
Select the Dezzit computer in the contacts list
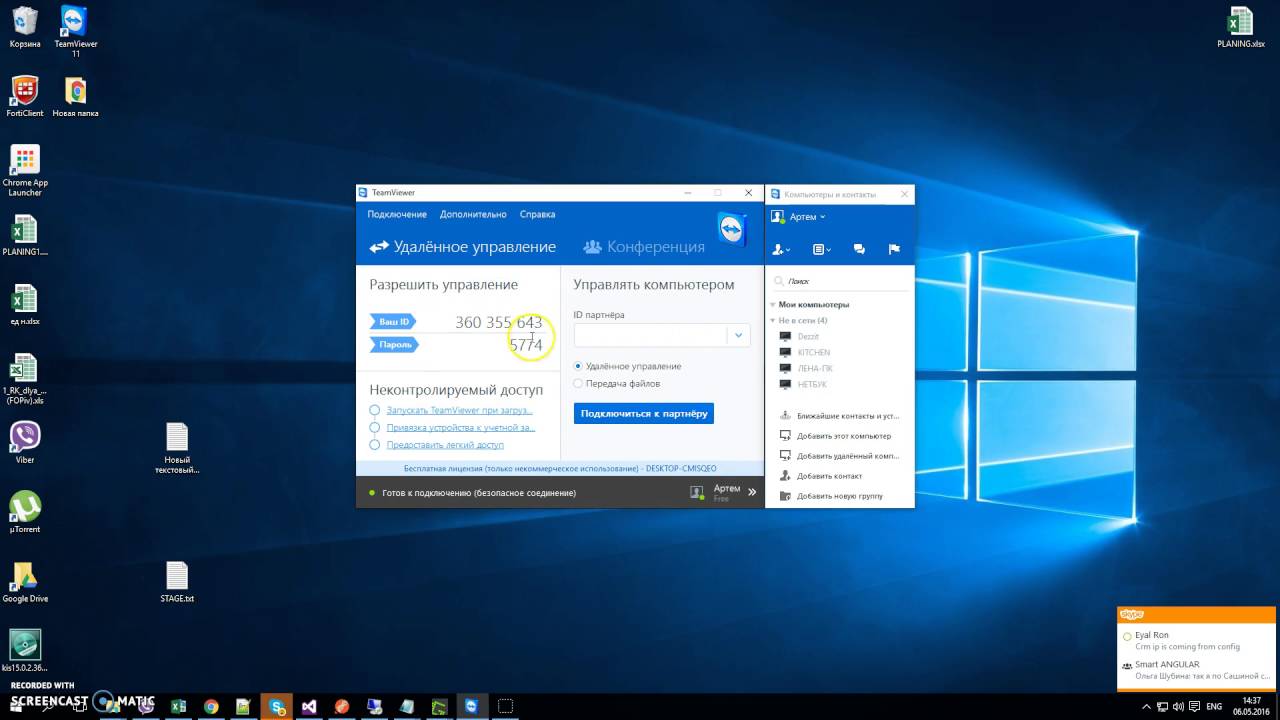coord(808,336)
